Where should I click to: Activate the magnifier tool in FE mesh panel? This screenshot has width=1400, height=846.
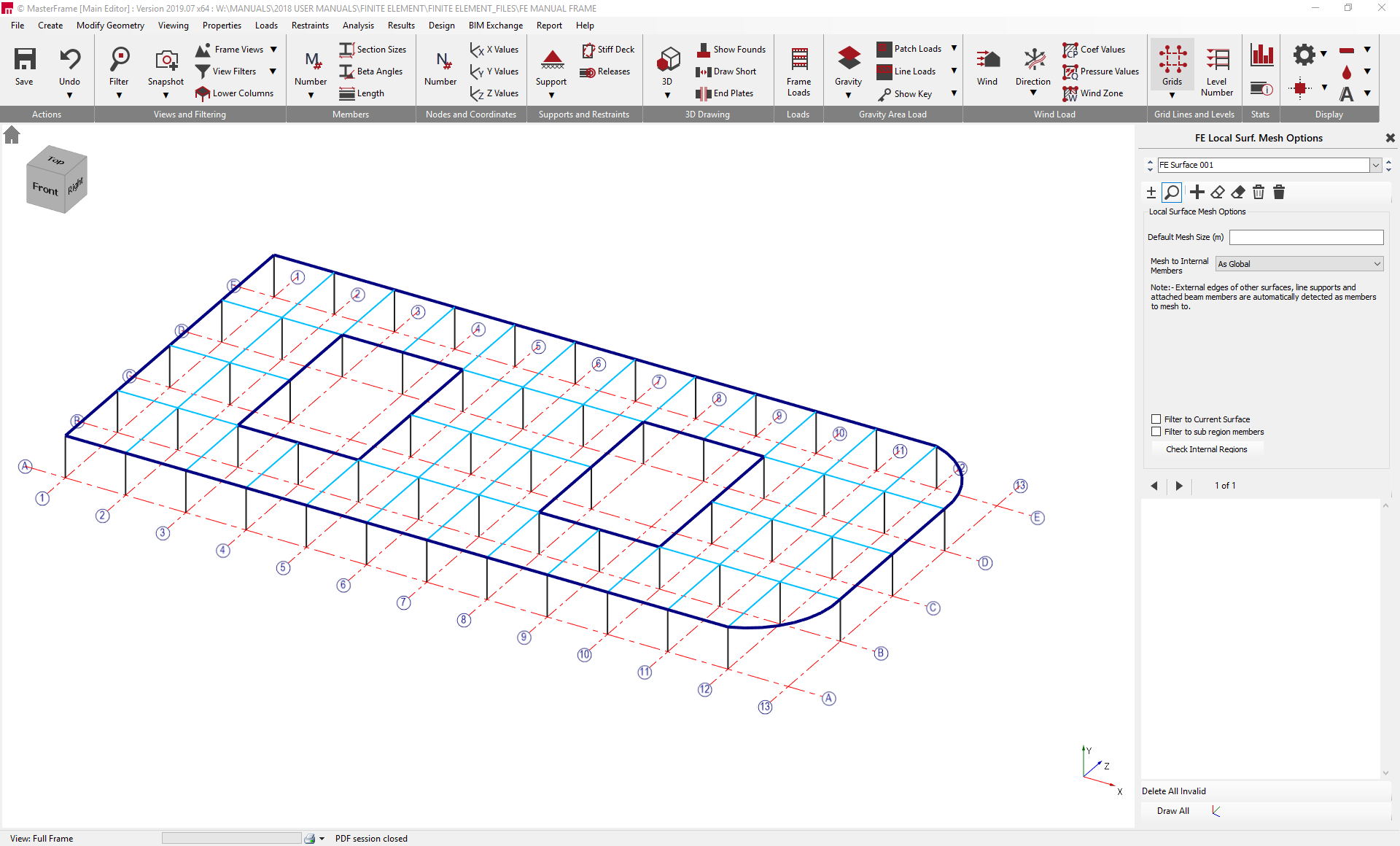tap(1172, 192)
